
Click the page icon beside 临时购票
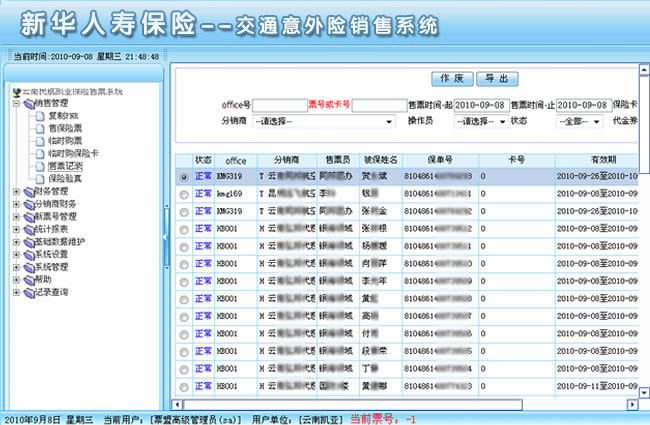pyautogui.click(x=40, y=141)
